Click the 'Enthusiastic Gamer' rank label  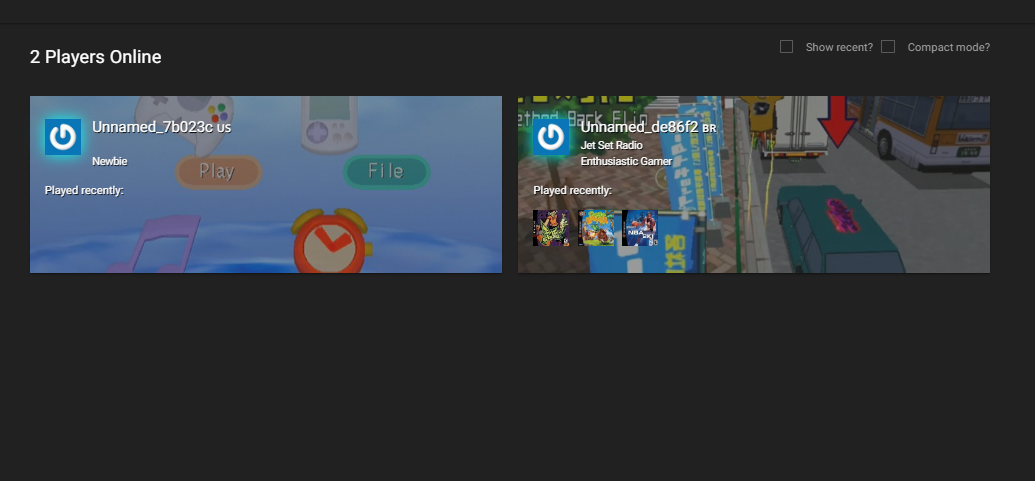point(626,161)
